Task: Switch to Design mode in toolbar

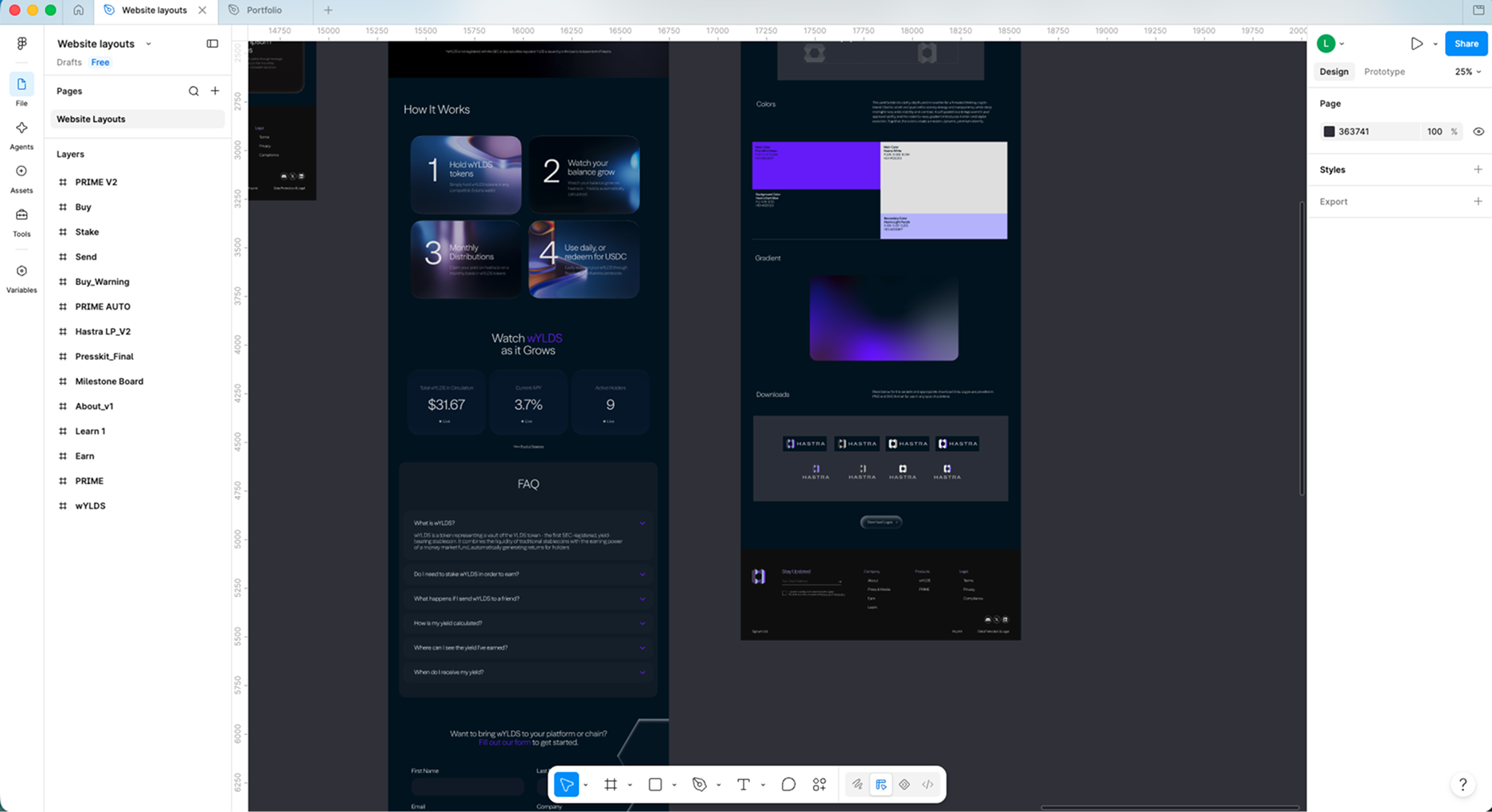Action: 881,785
